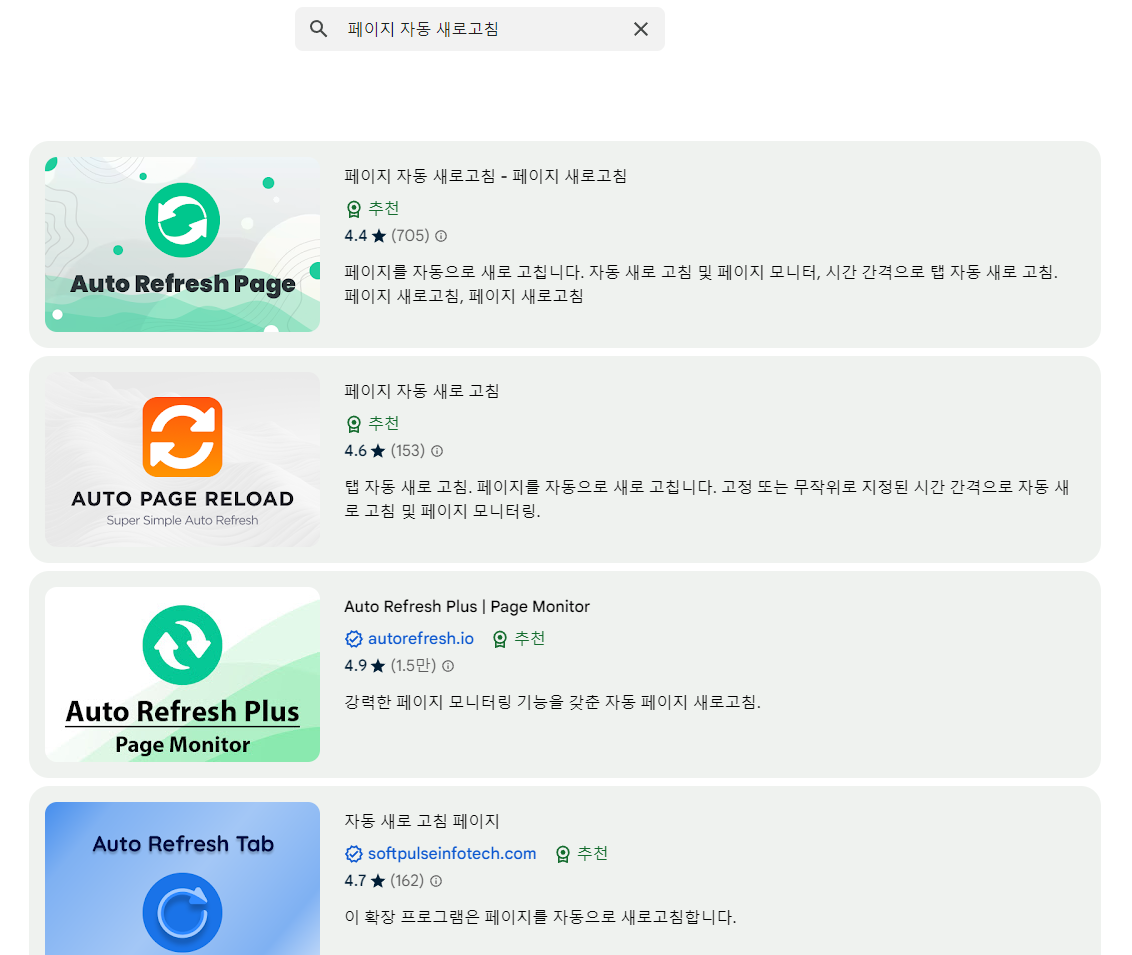Open title 페이지 자동 새로고침 - 페이지 새로고침

coord(485,176)
